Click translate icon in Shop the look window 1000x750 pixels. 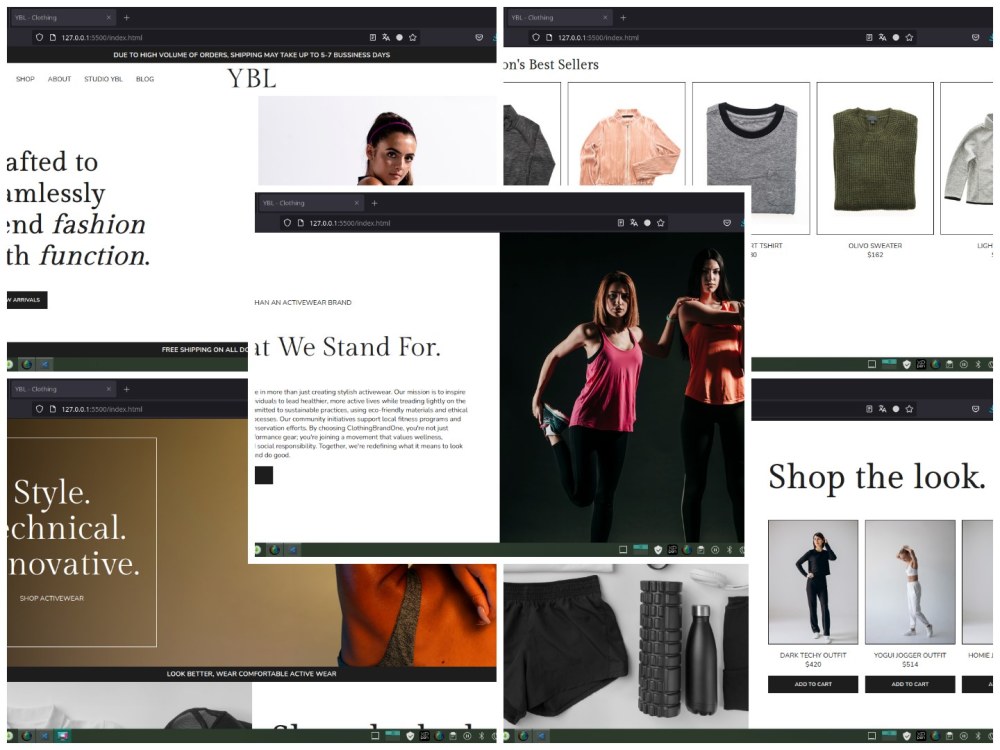tap(883, 409)
